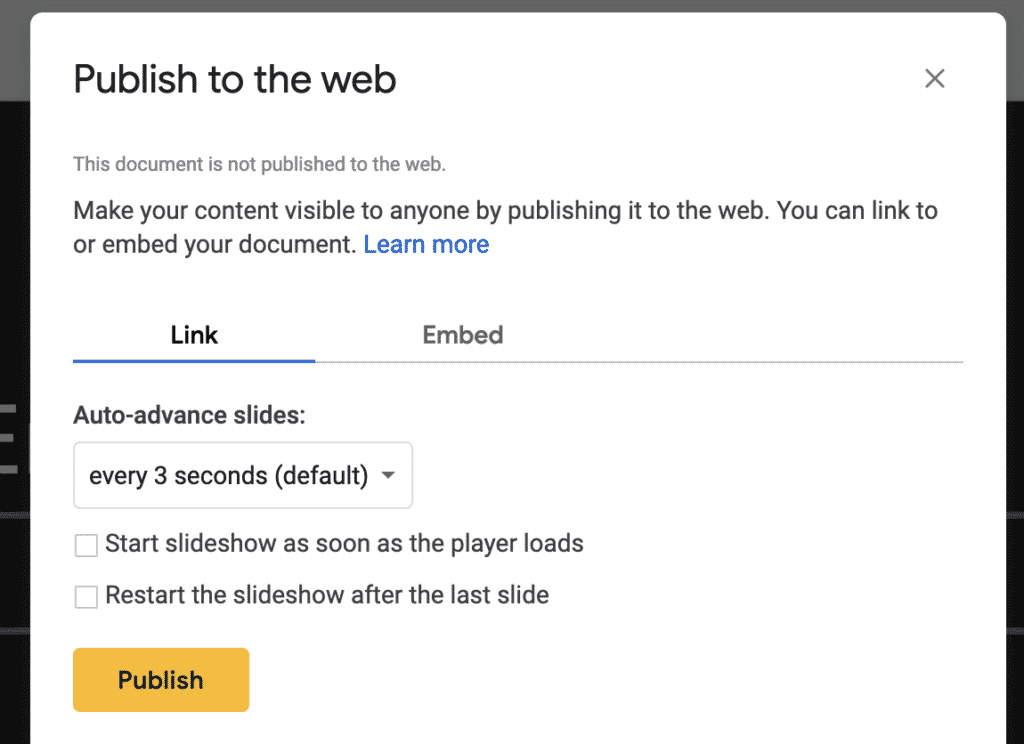Click the description paragraph about making content visible
The image size is (1024, 744).
505,212
